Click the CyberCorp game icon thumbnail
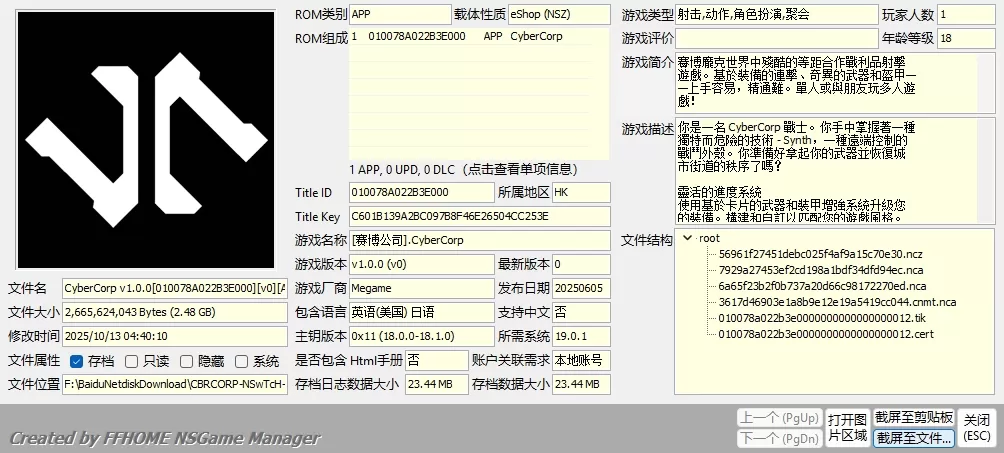The width and height of the screenshot is (1004, 453). tap(146, 140)
